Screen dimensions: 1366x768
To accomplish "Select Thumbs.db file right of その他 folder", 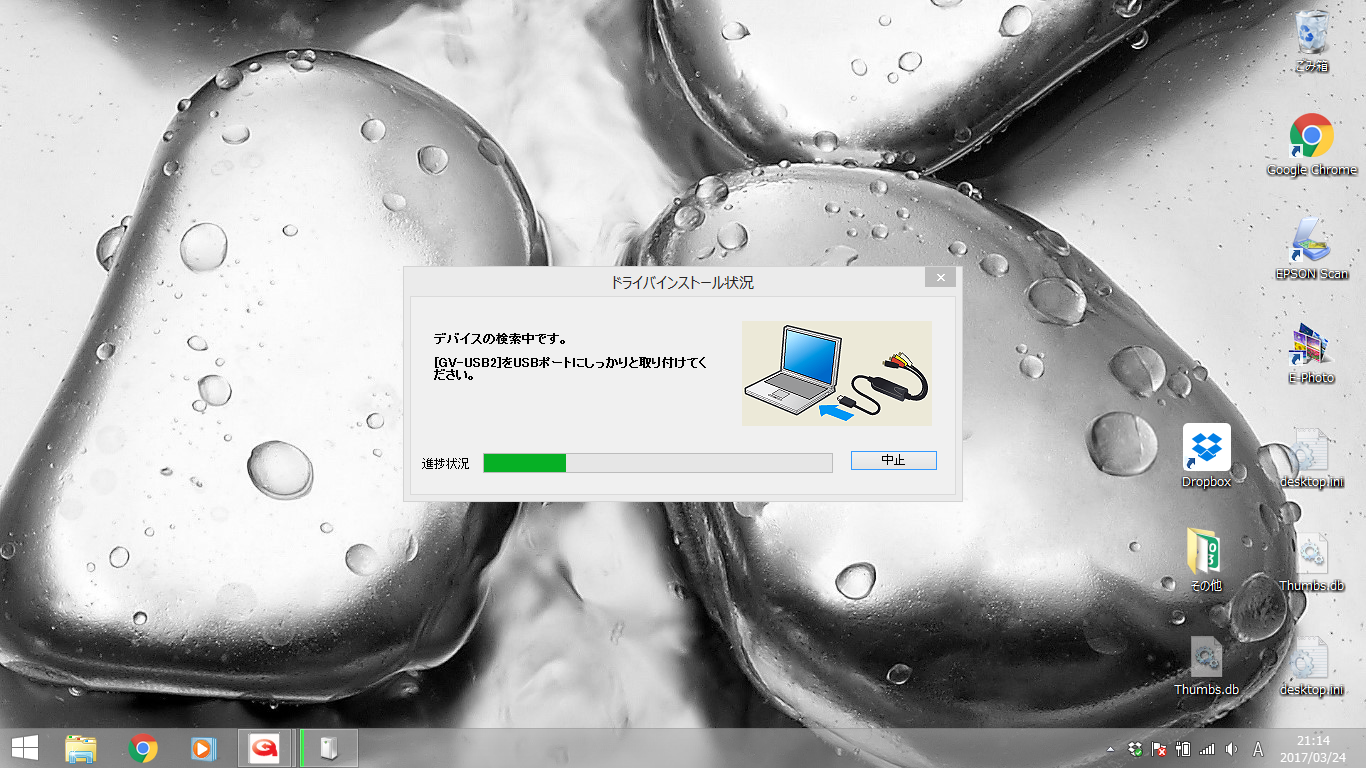I will 1311,561.
